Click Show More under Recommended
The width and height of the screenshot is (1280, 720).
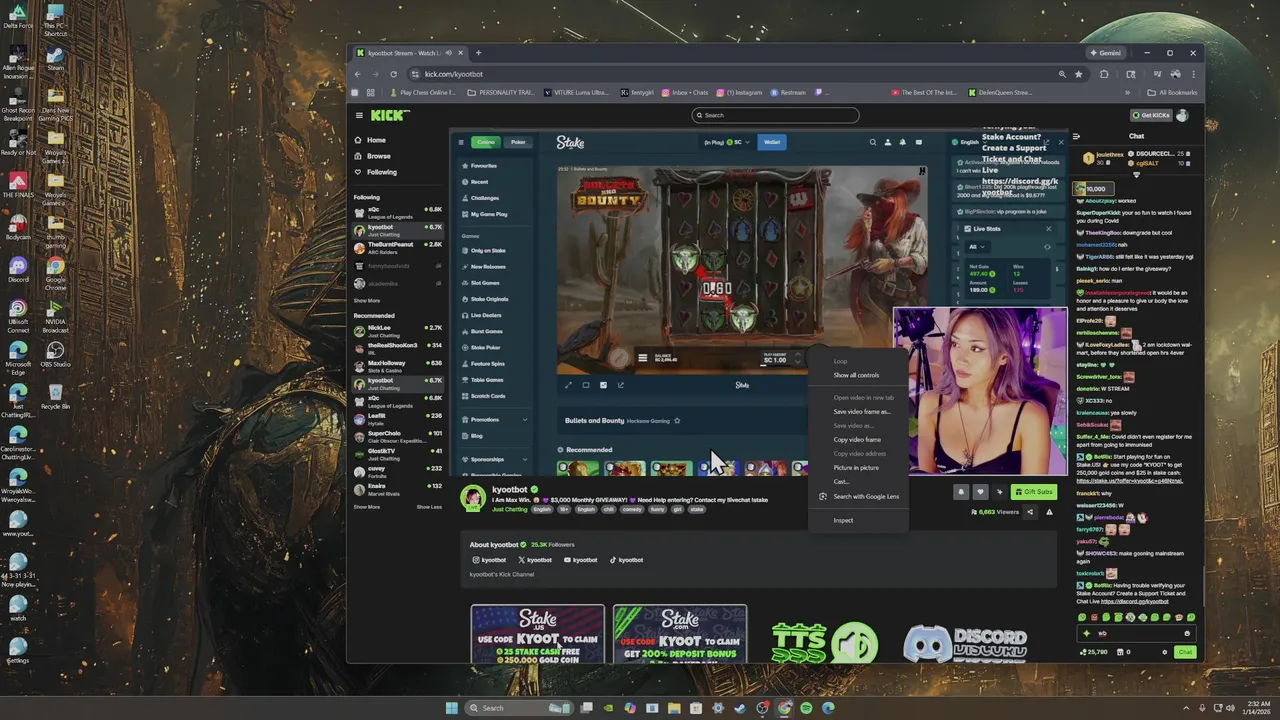[366, 507]
